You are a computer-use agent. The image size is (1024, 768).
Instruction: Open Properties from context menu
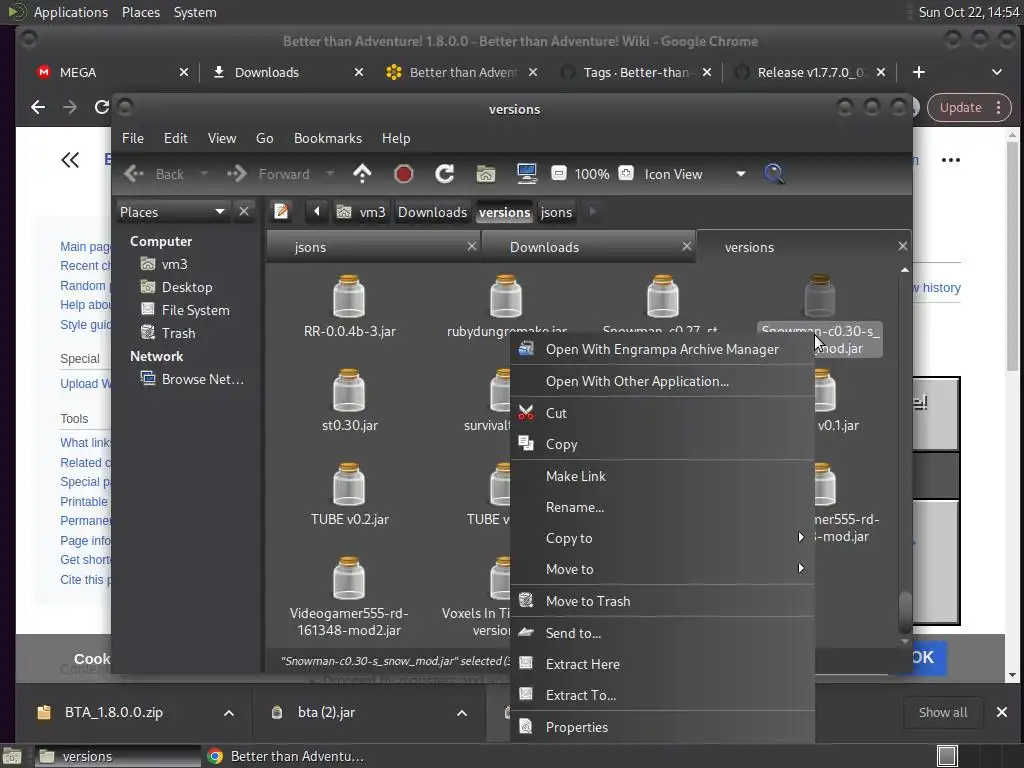pos(662,727)
